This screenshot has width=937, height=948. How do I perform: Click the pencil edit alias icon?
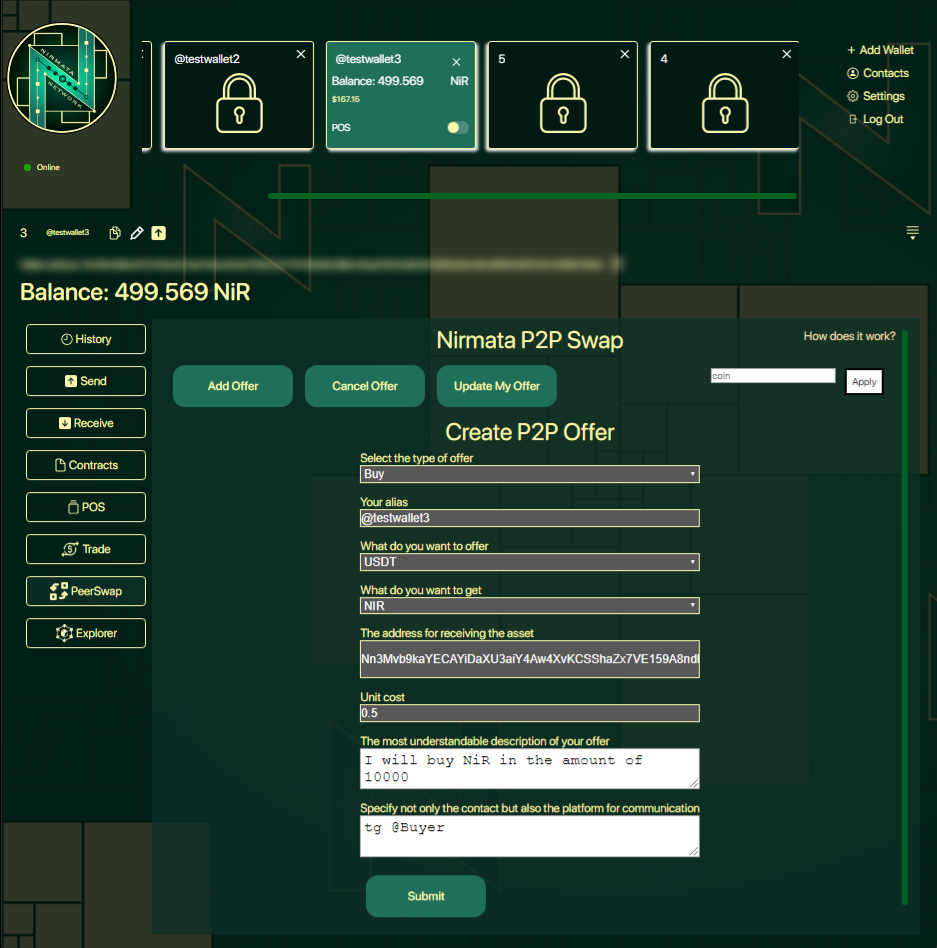pyautogui.click(x=137, y=233)
